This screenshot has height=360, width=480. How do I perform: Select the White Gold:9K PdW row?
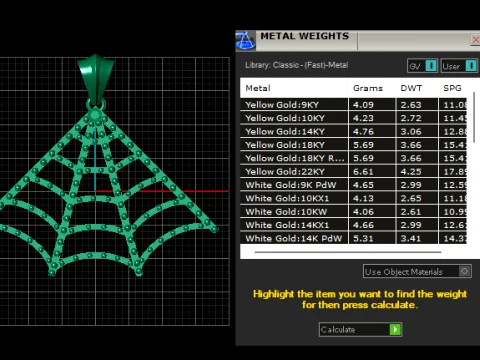pyautogui.click(x=353, y=185)
